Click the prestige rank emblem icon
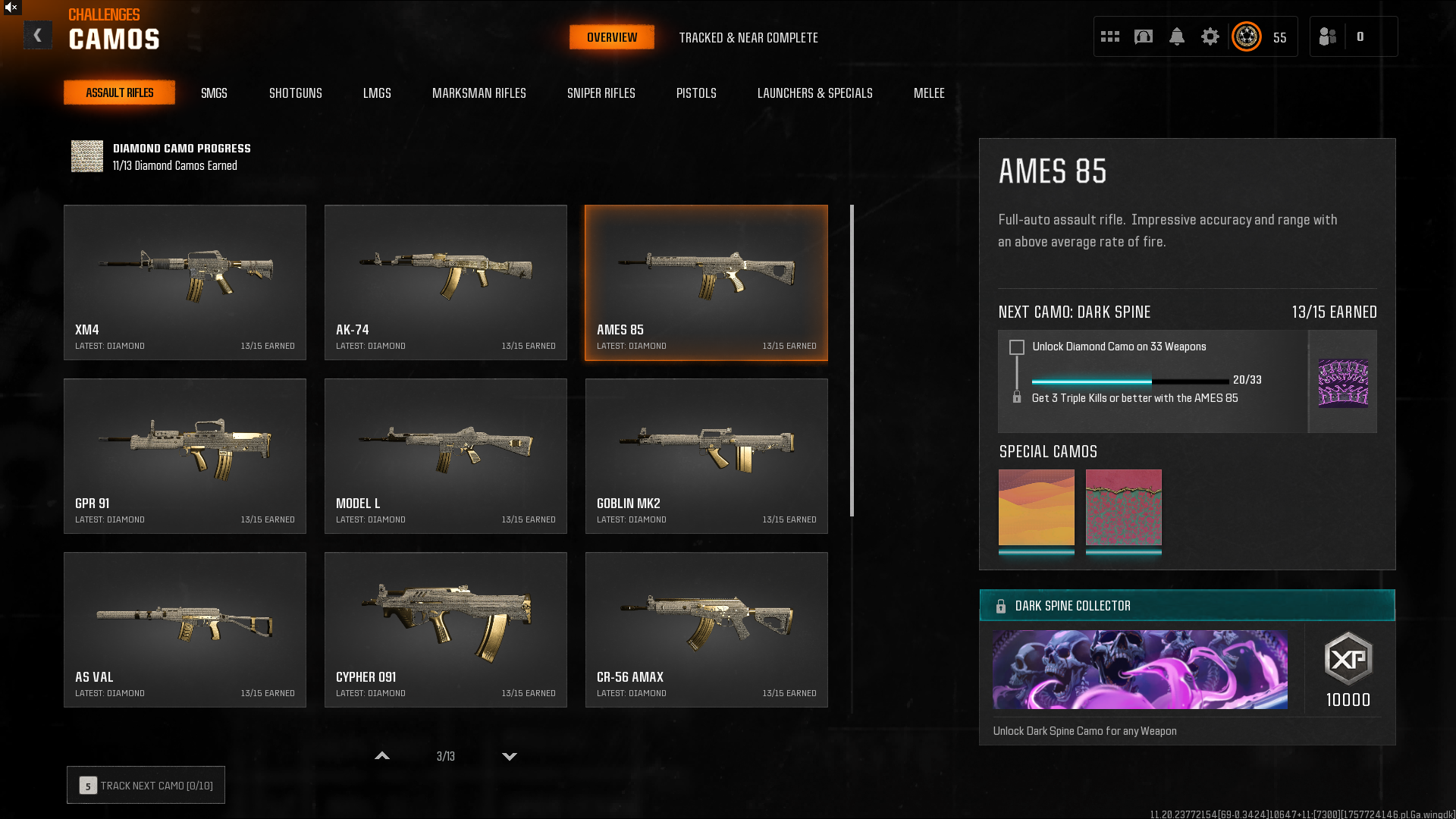The width and height of the screenshot is (1456, 819). 1247,36
